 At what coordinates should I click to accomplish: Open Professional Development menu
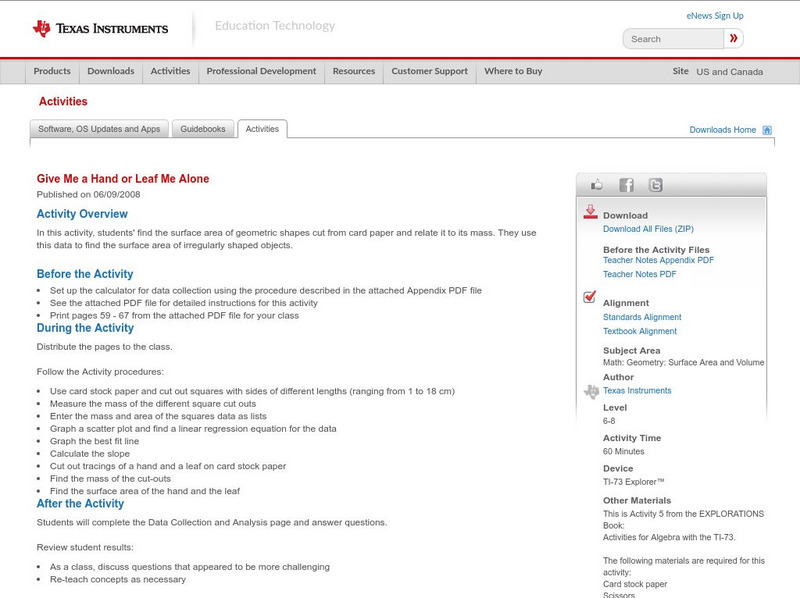point(261,71)
